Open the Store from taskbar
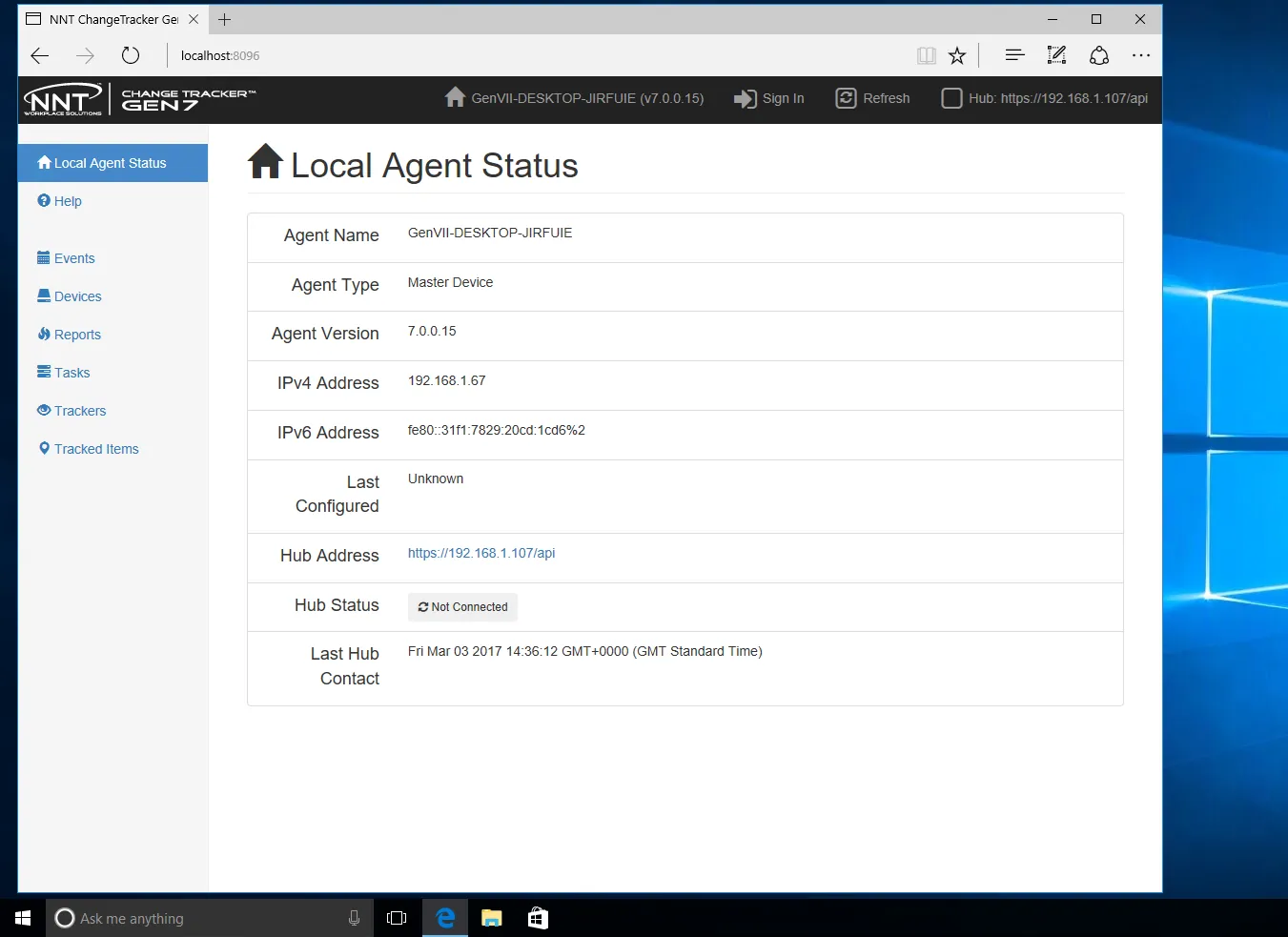Screen dimensions: 1288x937 pyautogui.click(x=538, y=918)
